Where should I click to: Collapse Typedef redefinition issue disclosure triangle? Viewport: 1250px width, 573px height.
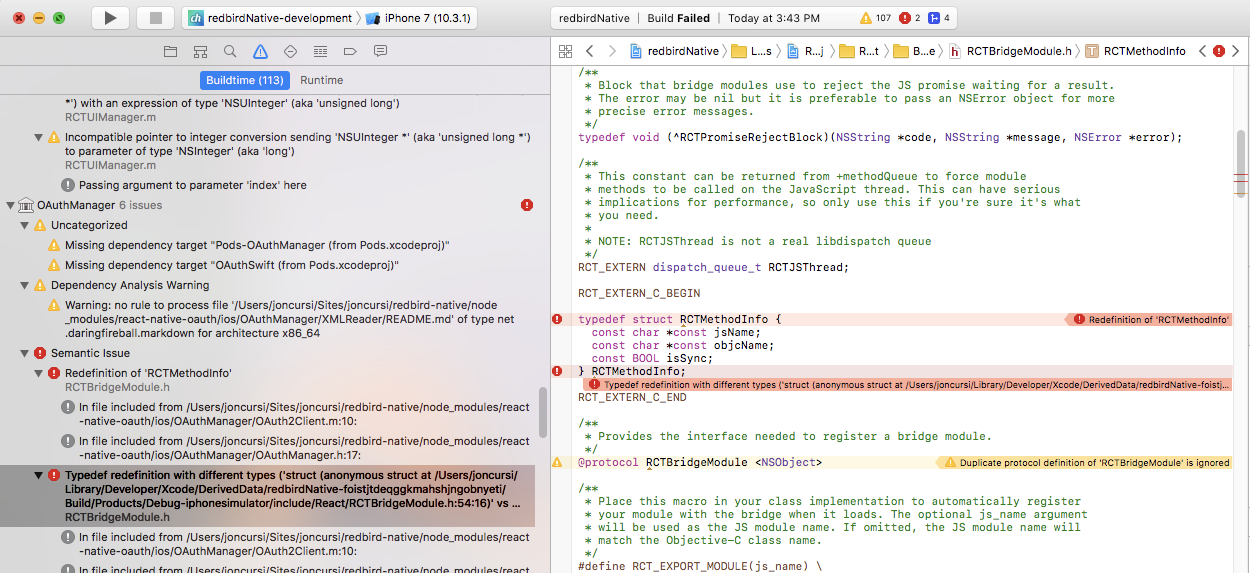pyautogui.click(x=38, y=475)
